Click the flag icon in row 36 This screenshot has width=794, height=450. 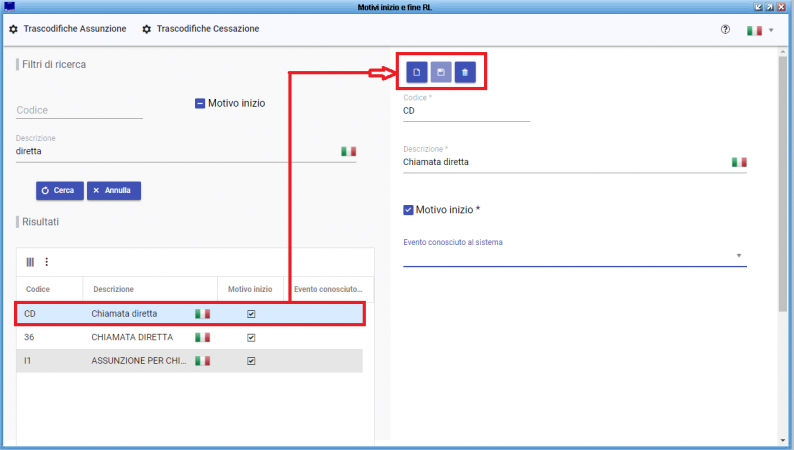[203, 337]
